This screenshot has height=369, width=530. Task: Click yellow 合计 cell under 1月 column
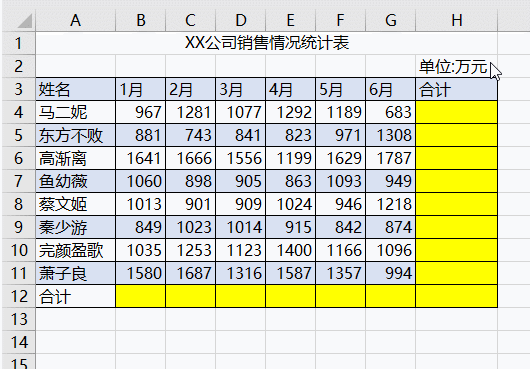coord(141,296)
